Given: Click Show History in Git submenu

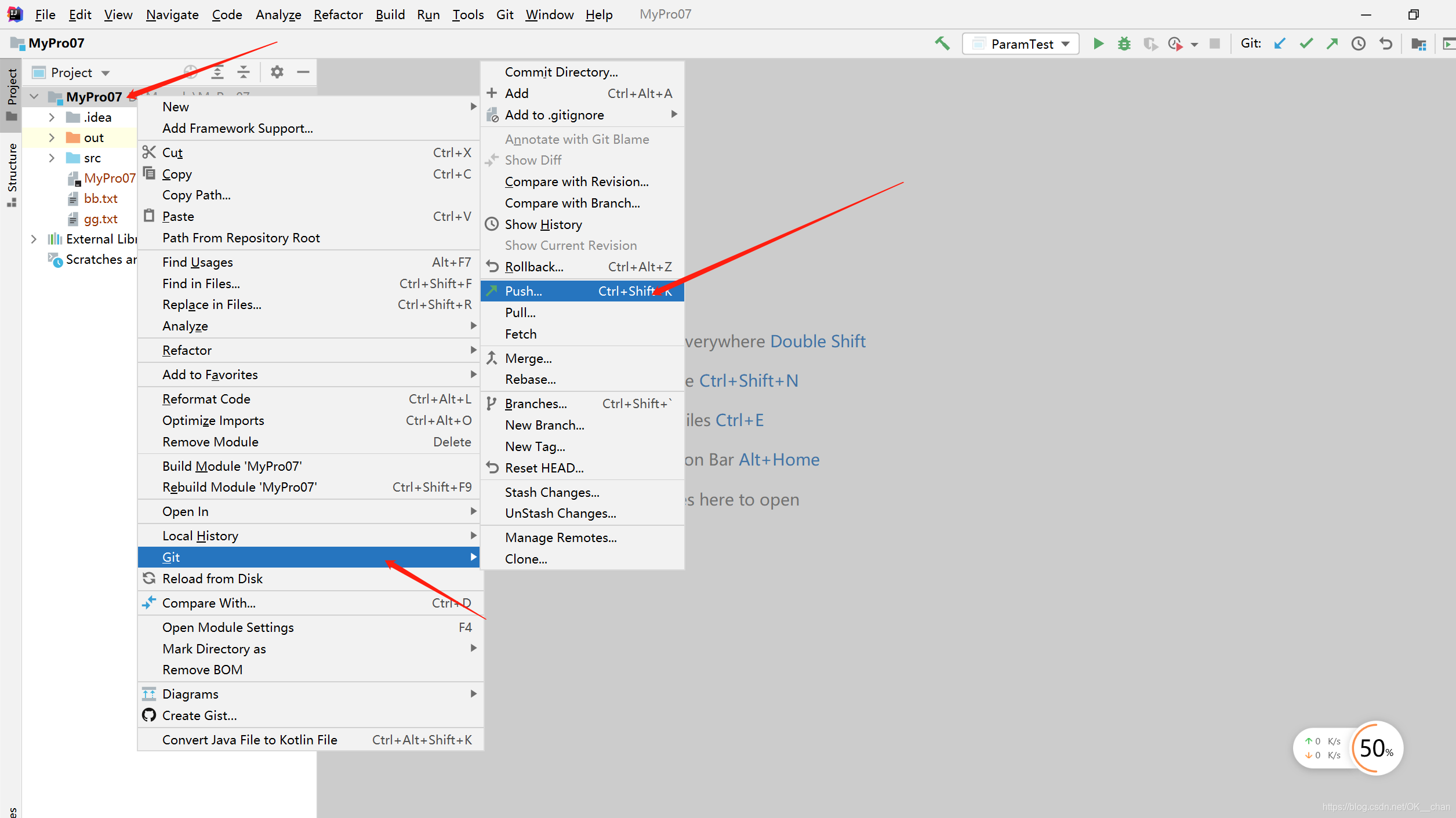Looking at the screenshot, I should tap(583, 224).
